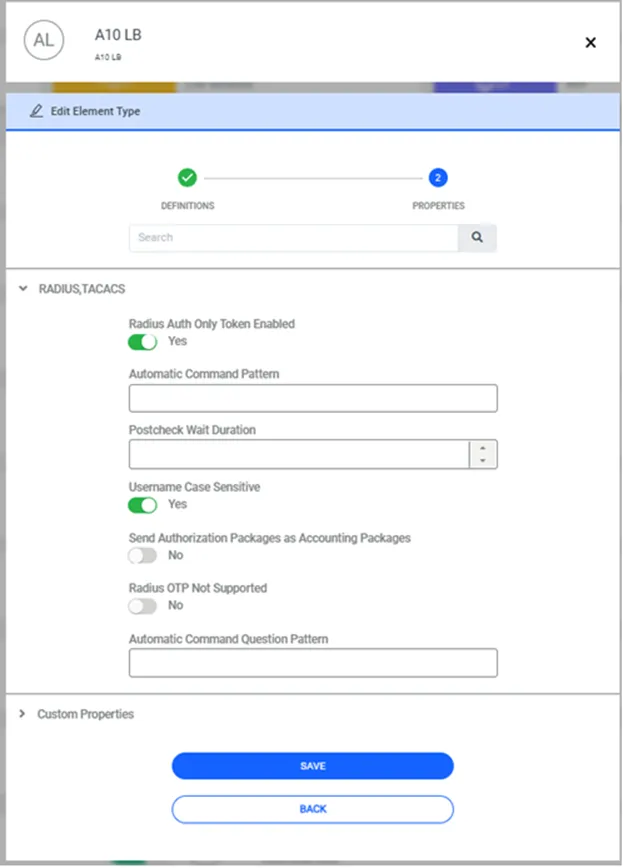Click the Edit Element Type header text

(x=95, y=111)
